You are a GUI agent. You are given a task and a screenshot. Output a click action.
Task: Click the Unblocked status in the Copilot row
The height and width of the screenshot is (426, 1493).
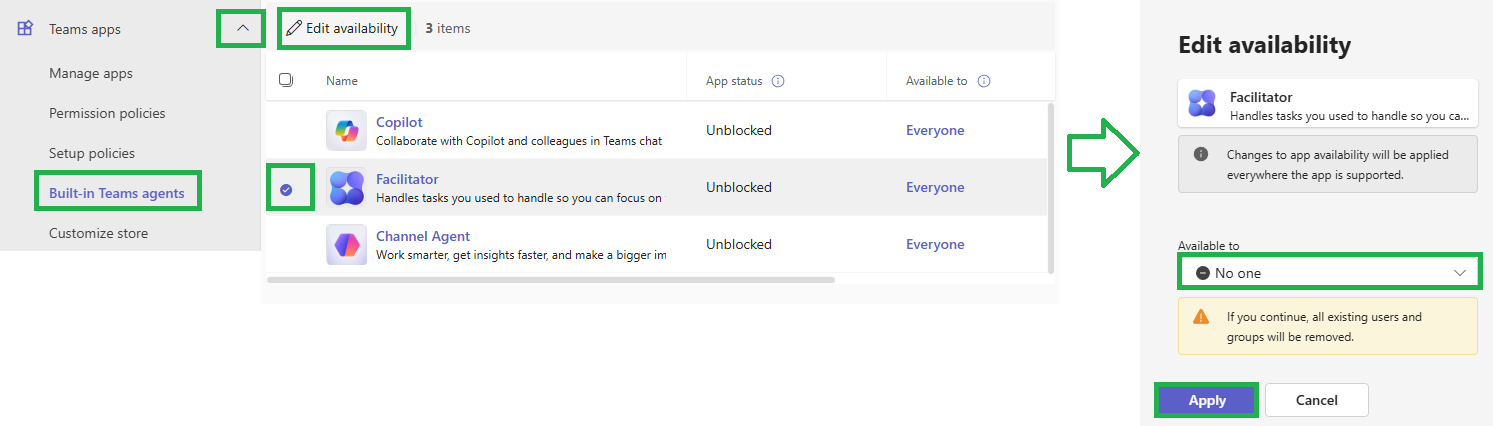[739, 130]
